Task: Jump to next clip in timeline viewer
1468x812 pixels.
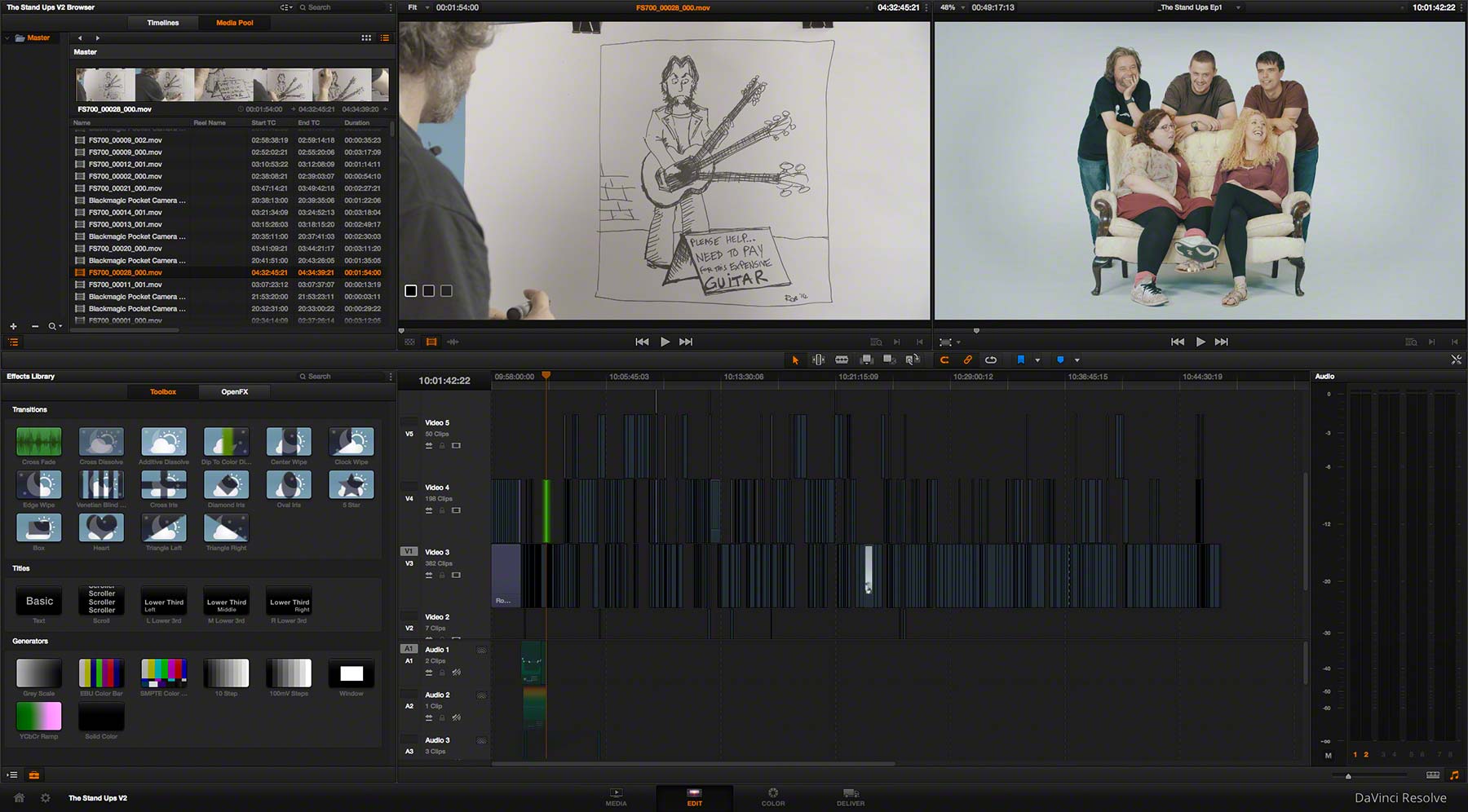Action: click(1221, 342)
